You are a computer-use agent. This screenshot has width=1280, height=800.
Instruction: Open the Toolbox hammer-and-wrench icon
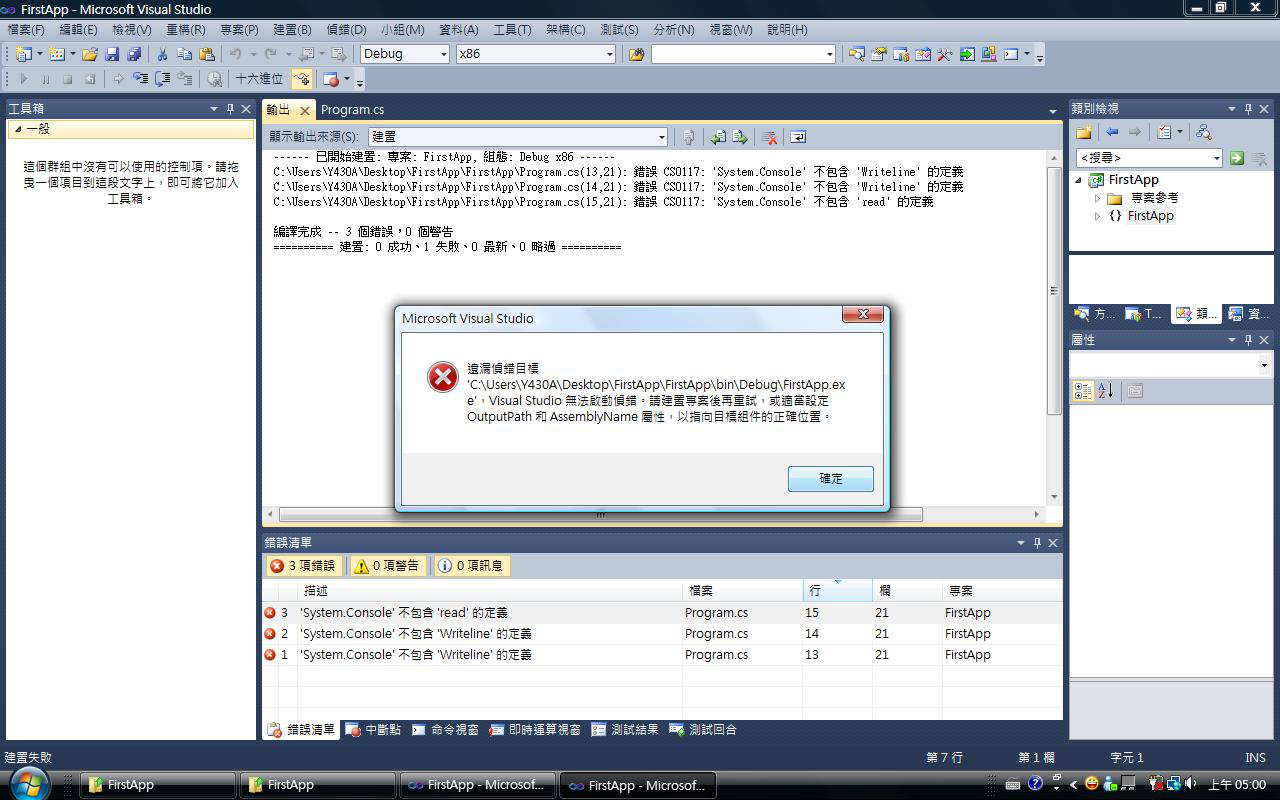945,54
